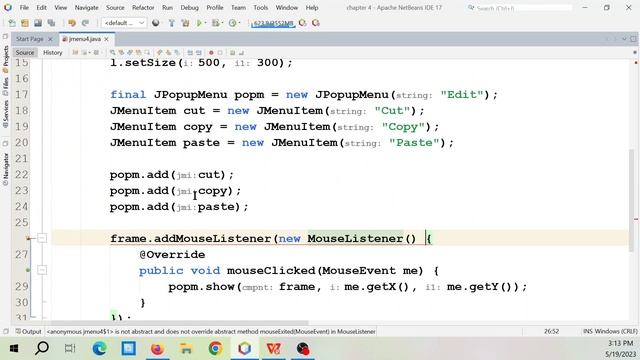Run the project with the green arrow
640x360 pixels.
click(199, 23)
